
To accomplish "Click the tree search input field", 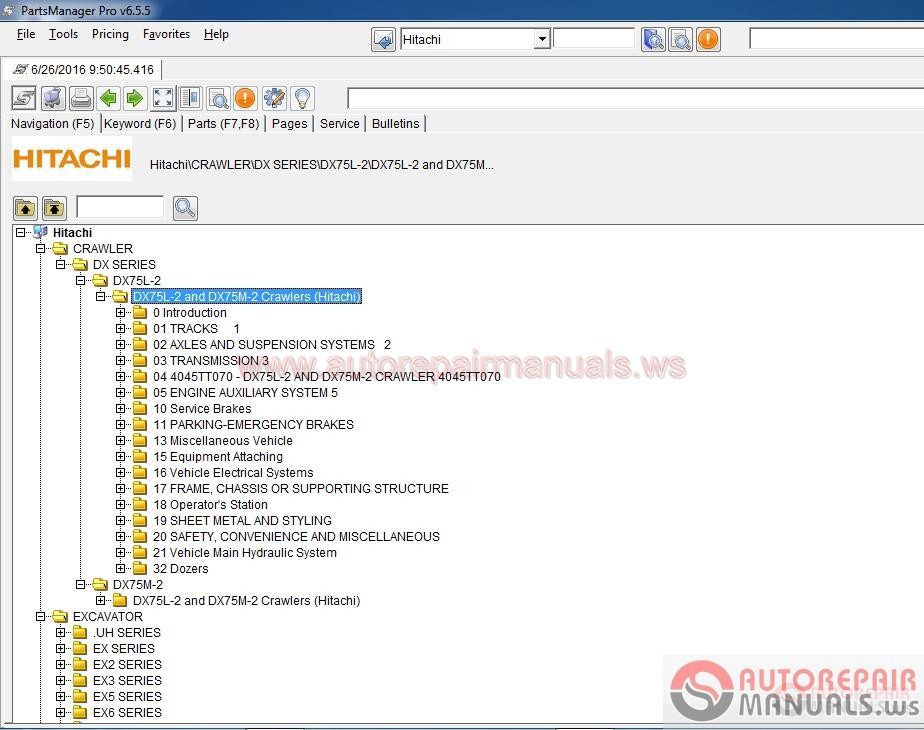I will point(119,207).
